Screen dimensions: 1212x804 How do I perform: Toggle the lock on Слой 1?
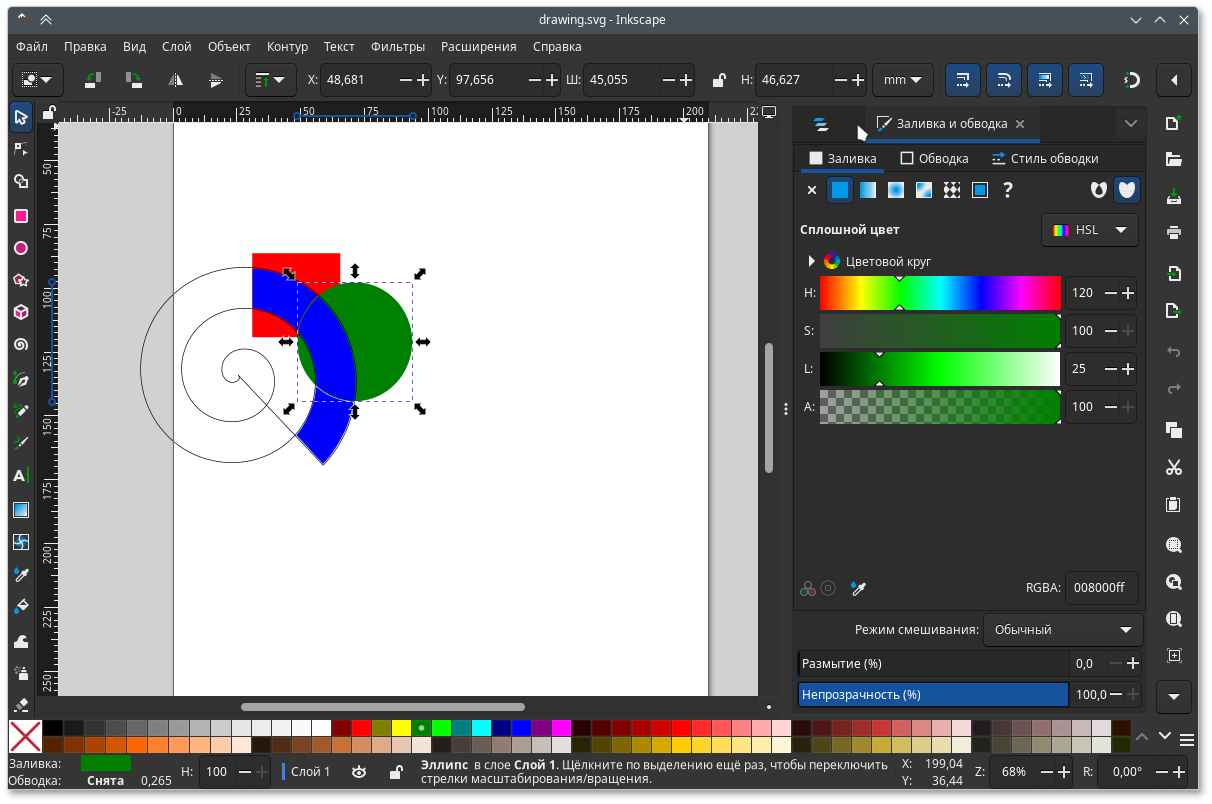click(x=396, y=771)
